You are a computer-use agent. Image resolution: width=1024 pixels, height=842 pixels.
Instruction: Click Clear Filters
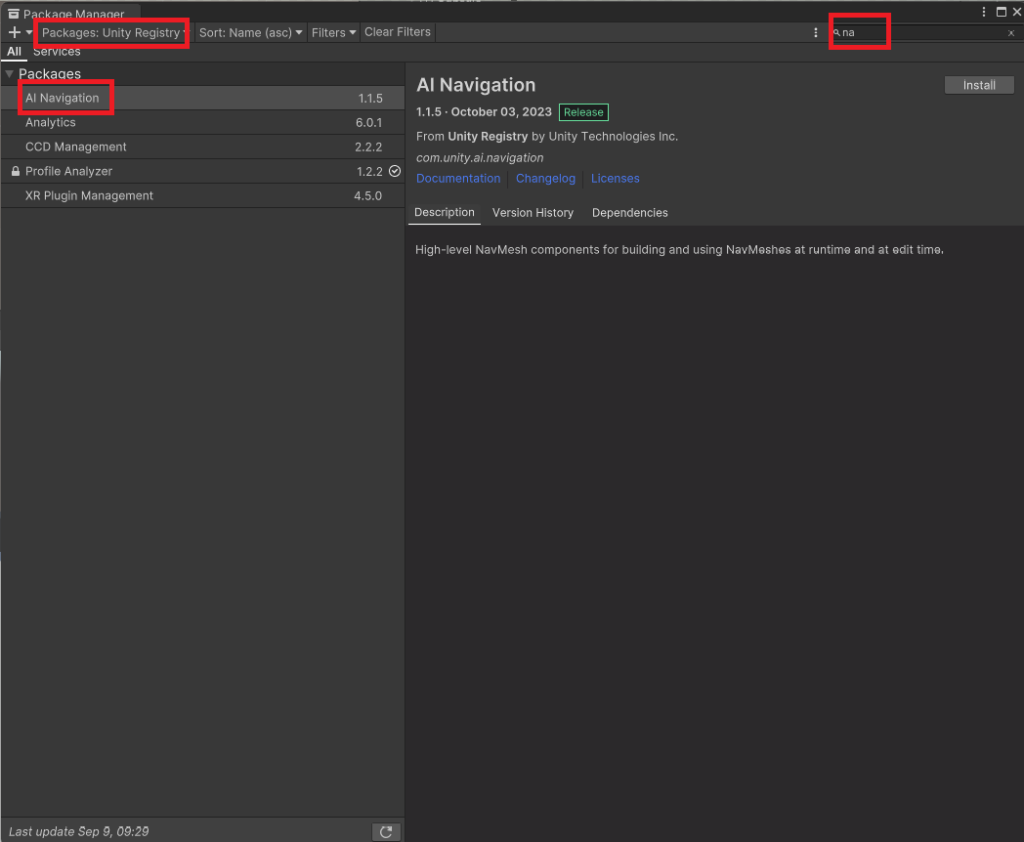point(397,32)
